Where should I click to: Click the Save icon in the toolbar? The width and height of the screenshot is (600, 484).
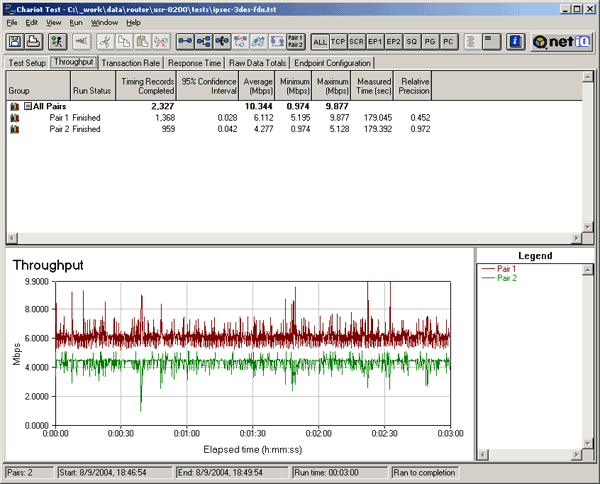16,41
